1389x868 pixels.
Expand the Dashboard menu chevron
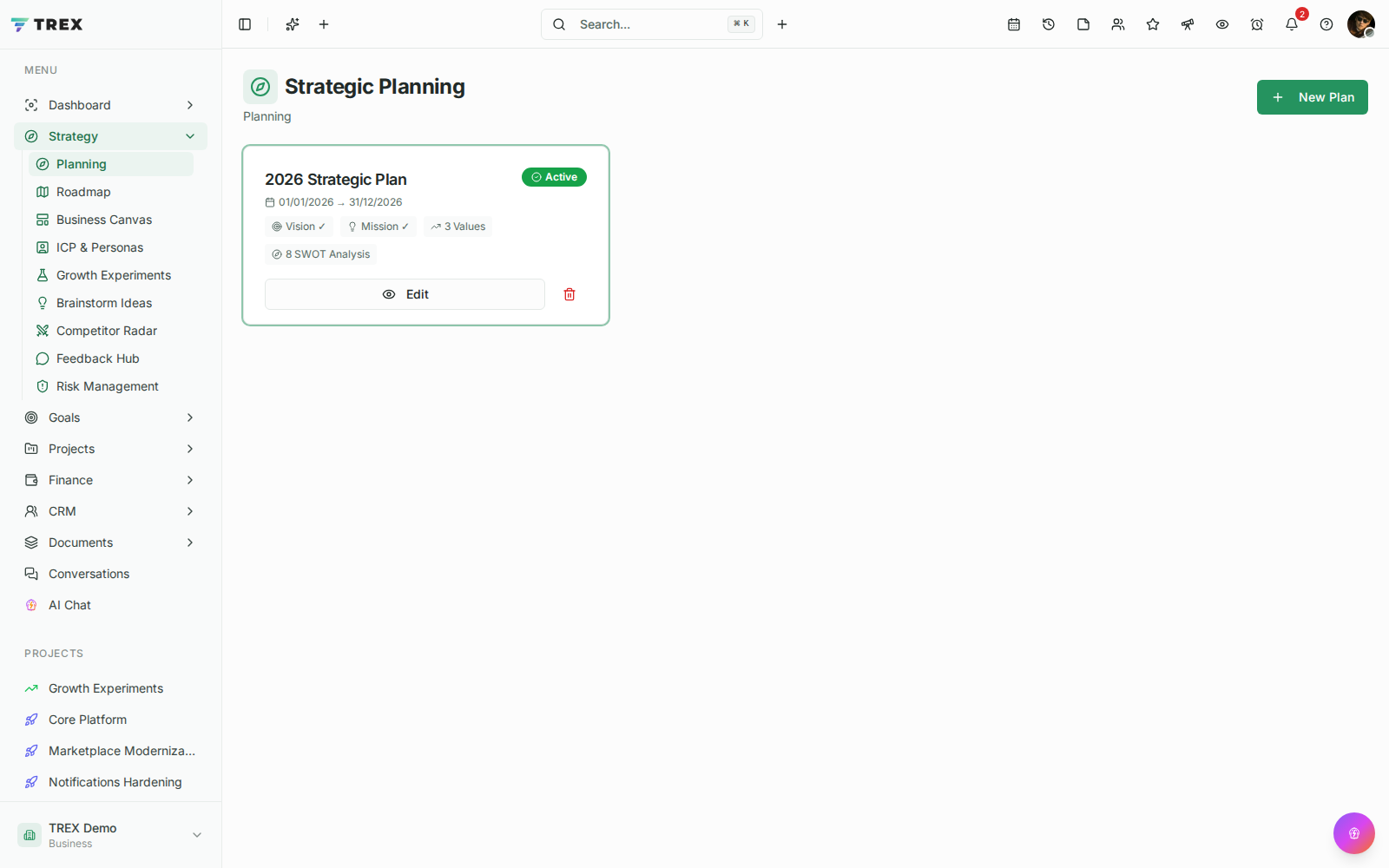[x=190, y=105]
